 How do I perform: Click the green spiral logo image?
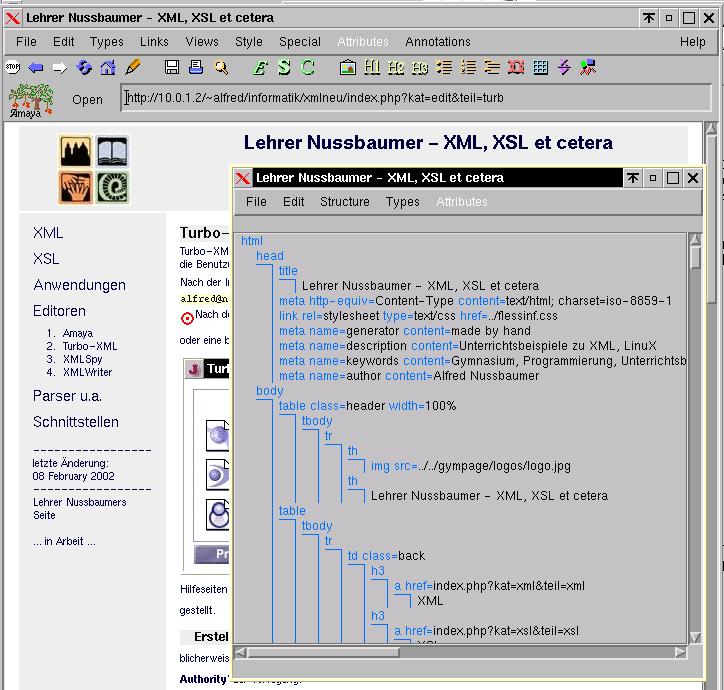click(113, 187)
